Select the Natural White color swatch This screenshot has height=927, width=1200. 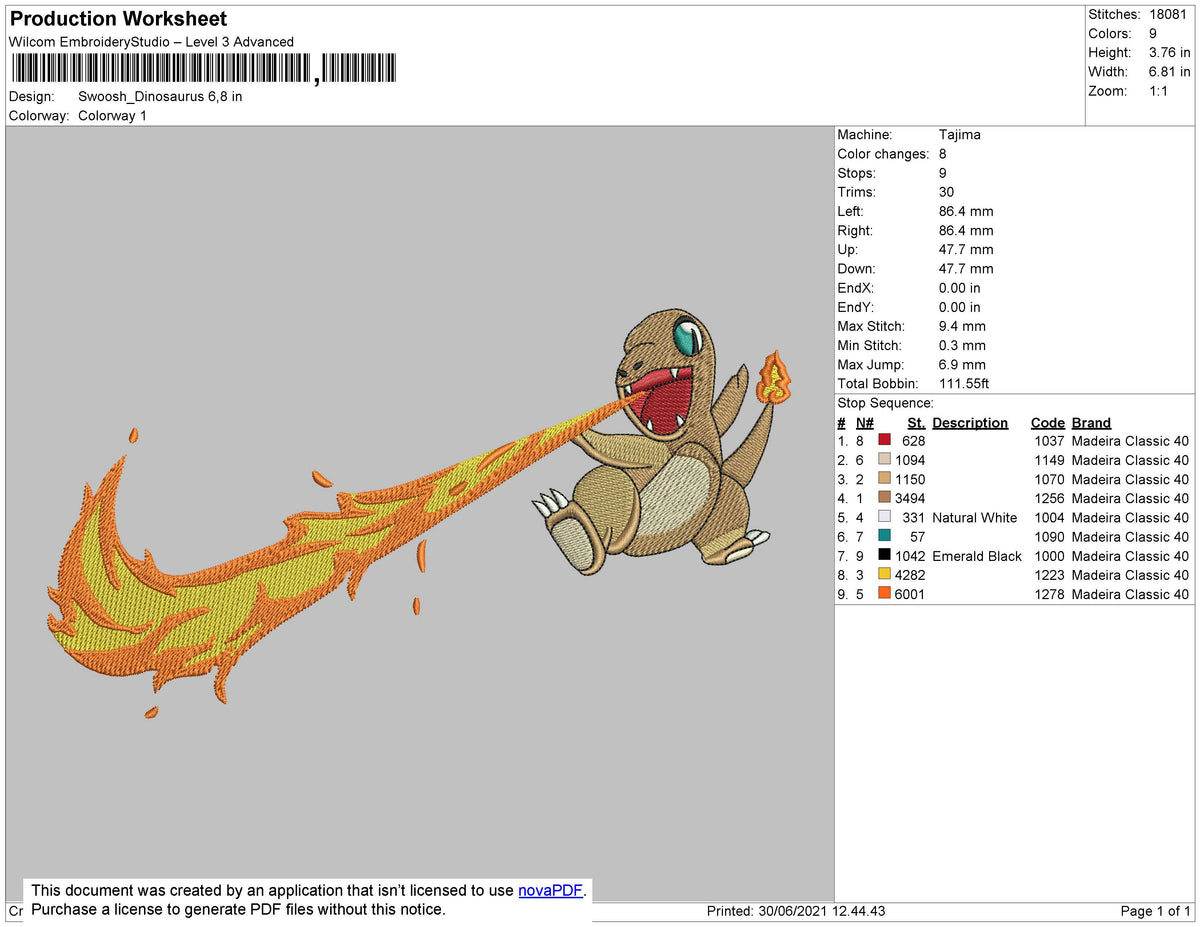pos(884,517)
